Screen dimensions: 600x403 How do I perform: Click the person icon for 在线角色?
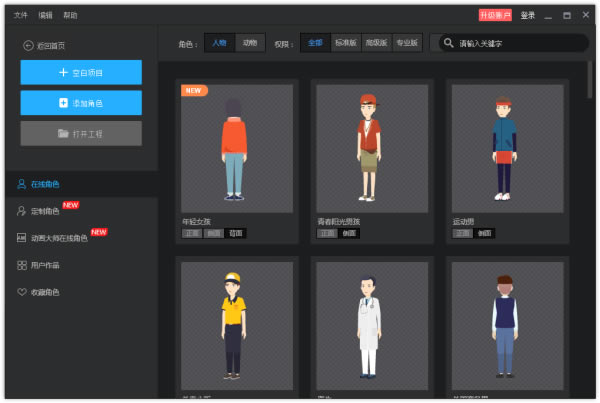tap(21, 184)
